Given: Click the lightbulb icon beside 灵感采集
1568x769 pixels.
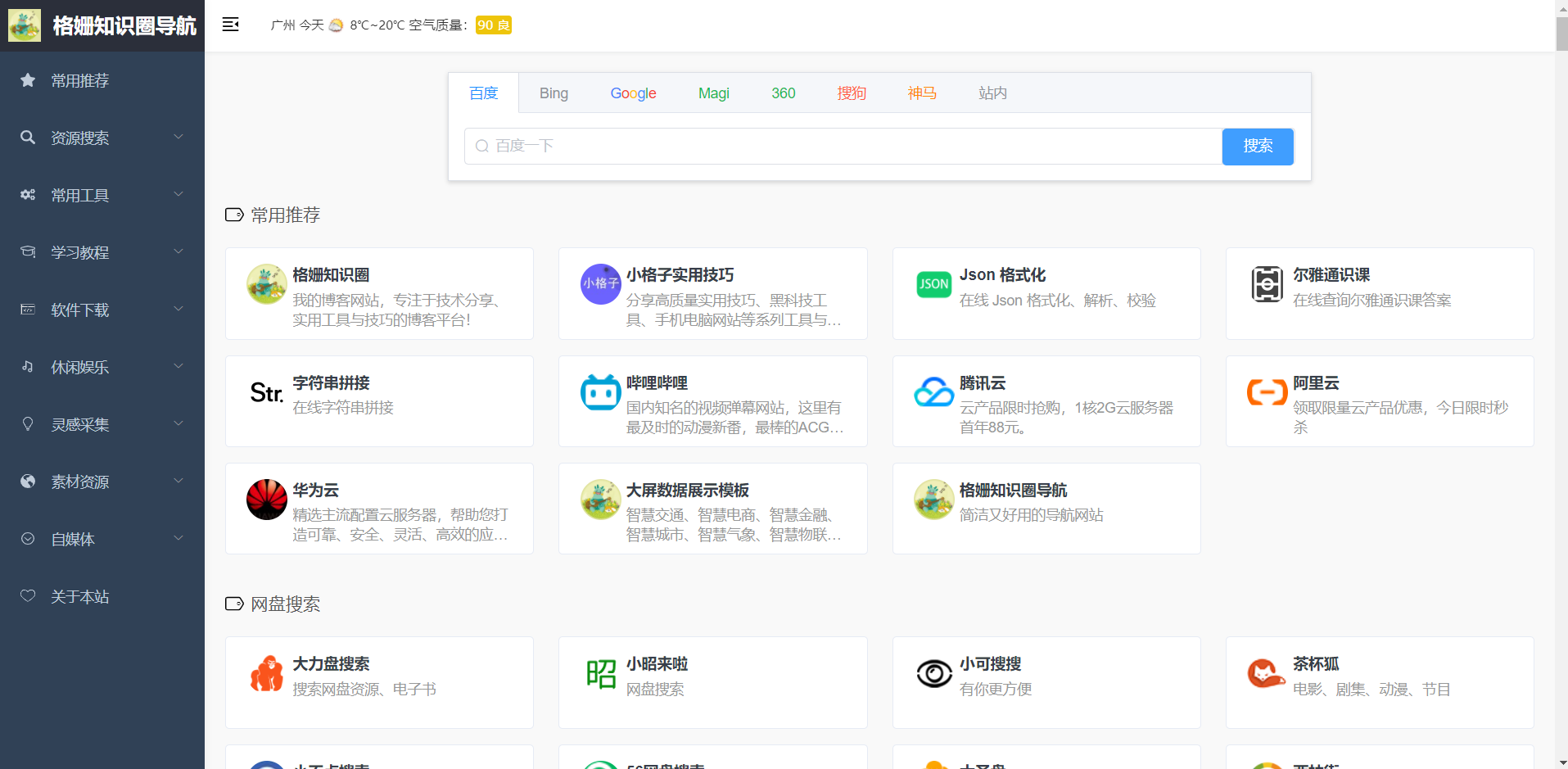Looking at the screenshot, I should (x=28, y=424).
